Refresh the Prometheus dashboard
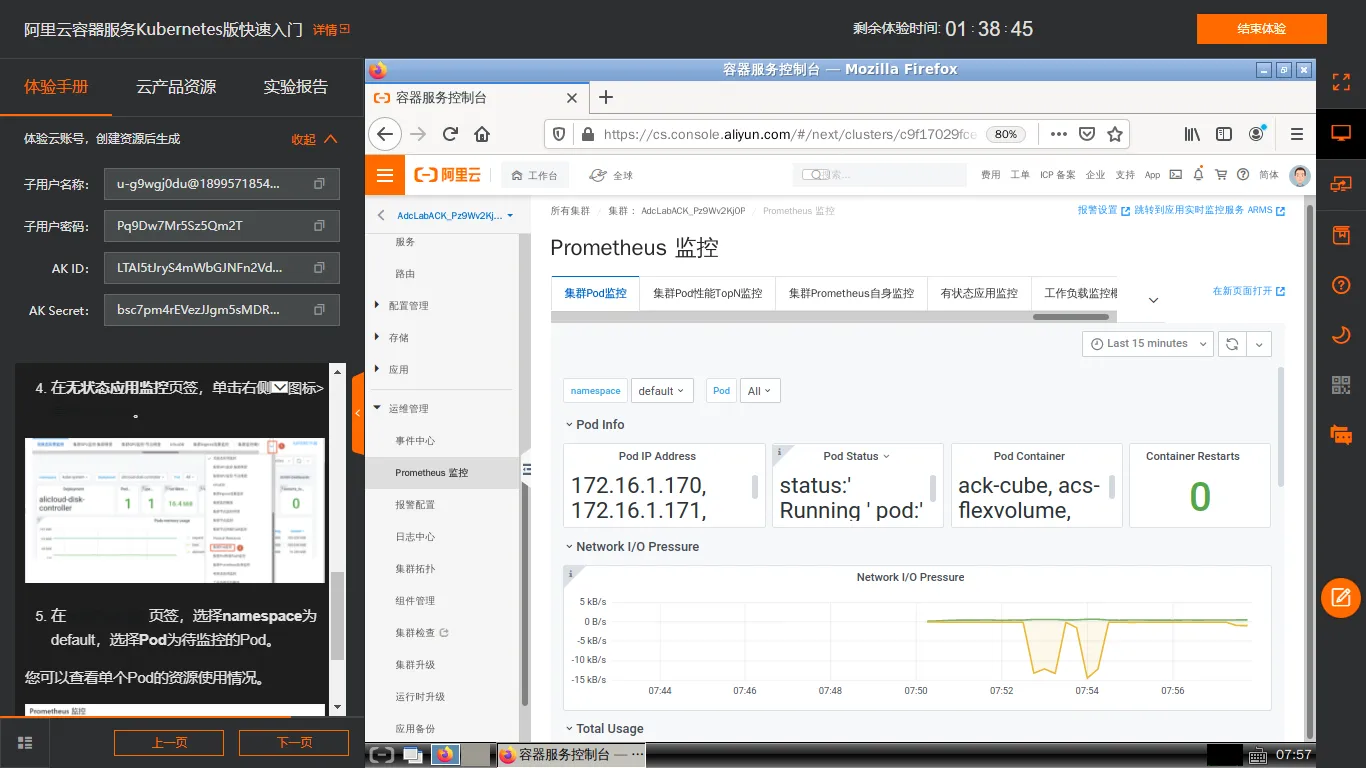This screenshot has height=768, width=1366. click(x=1232, y=343)
